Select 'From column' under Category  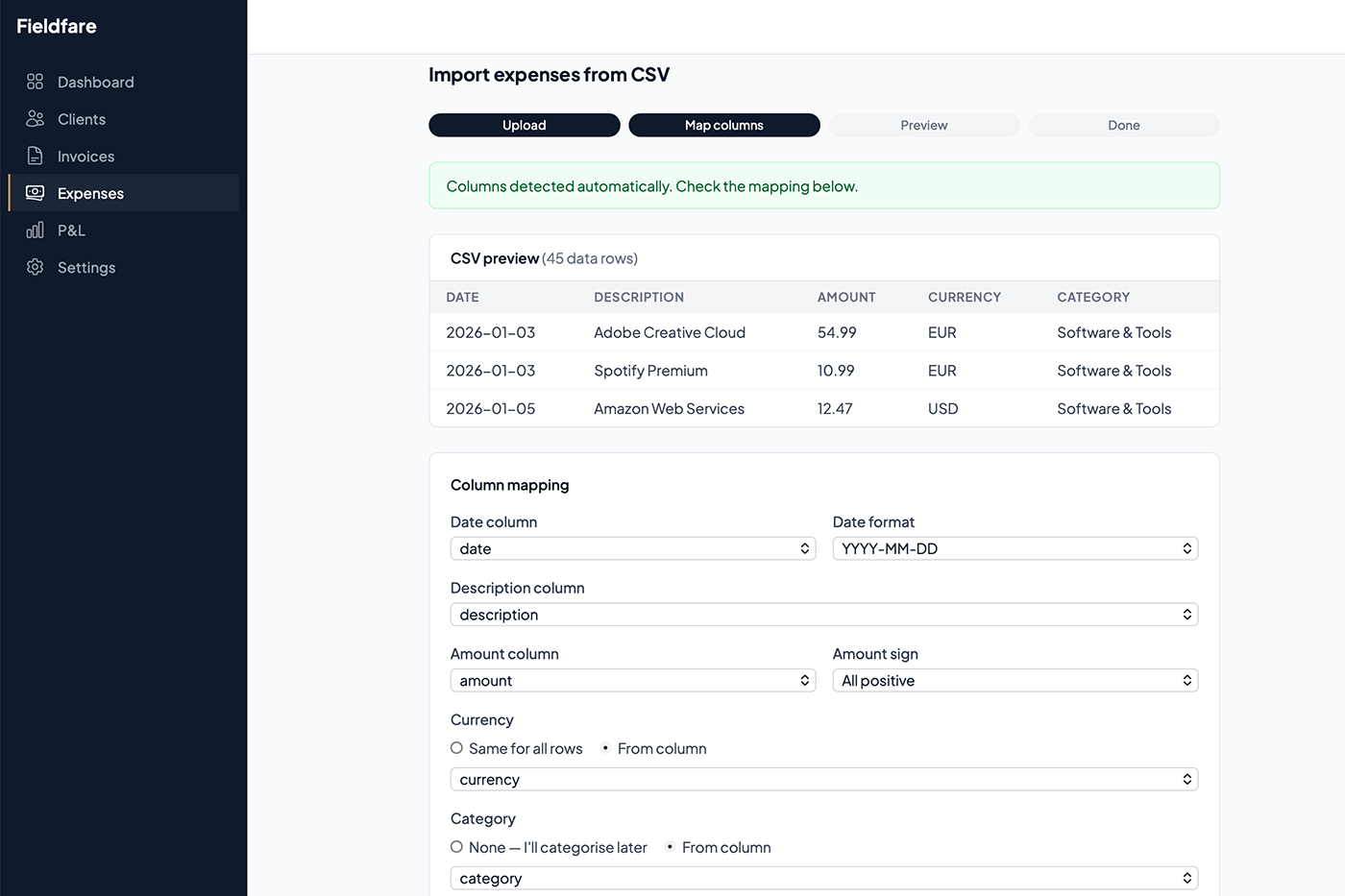pos(670,847)
